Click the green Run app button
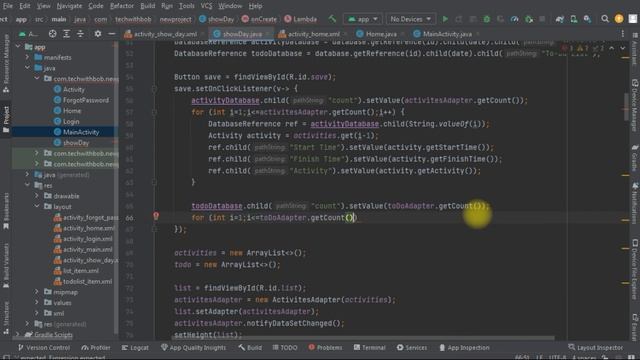Image resolution: width=640 pixels, height=360 pixels. point(445,19)
